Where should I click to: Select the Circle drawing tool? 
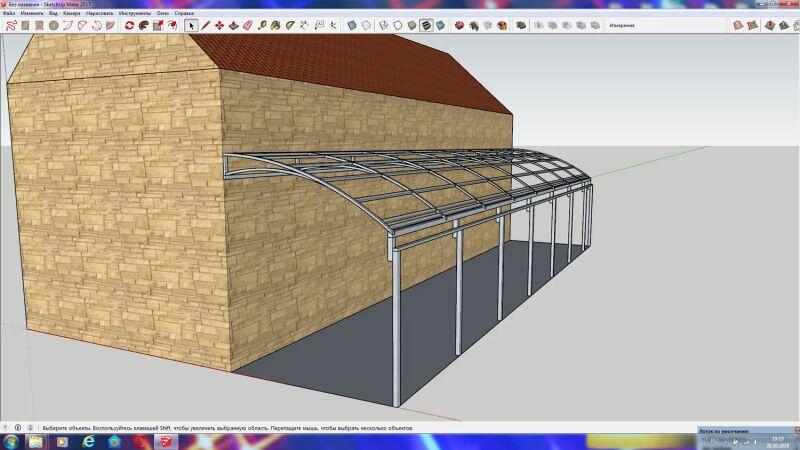coord(54,25)
